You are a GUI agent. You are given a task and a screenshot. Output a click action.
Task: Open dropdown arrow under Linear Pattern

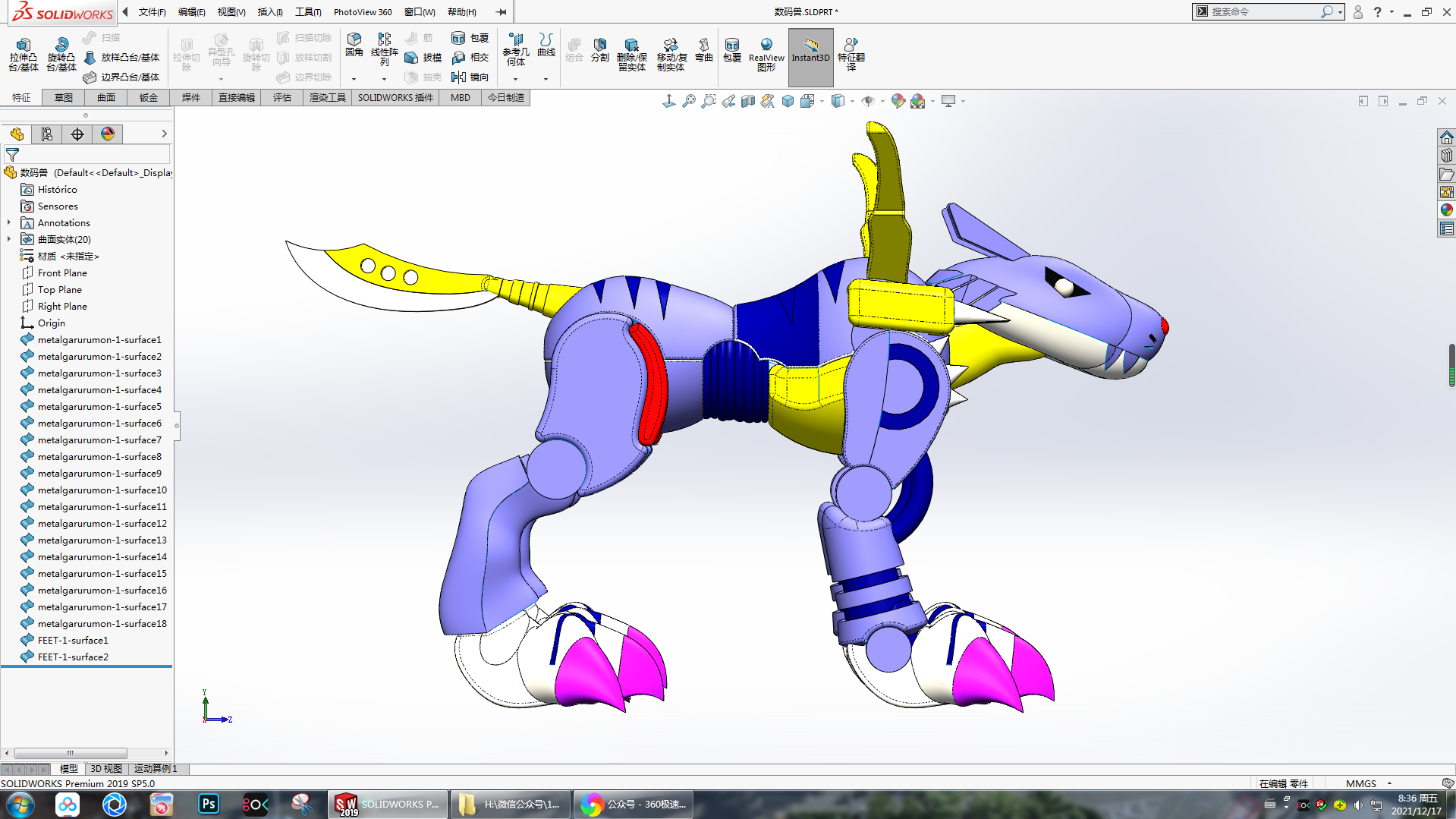pos(384,79)
